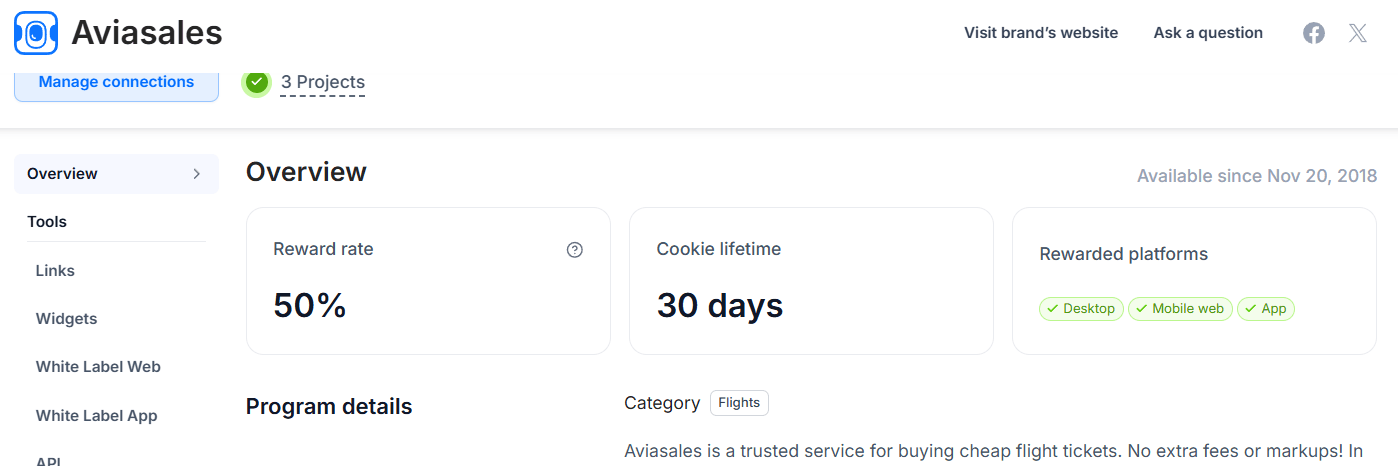Open the Tools sidebar heading
Image resolution: width=1398 pixels, height=466 pixels.
pos(47,222)
